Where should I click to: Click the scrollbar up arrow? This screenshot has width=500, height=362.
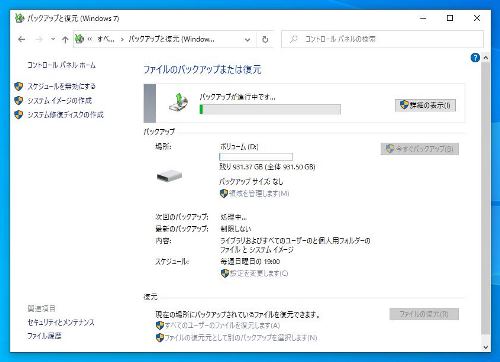pos(486,58)
